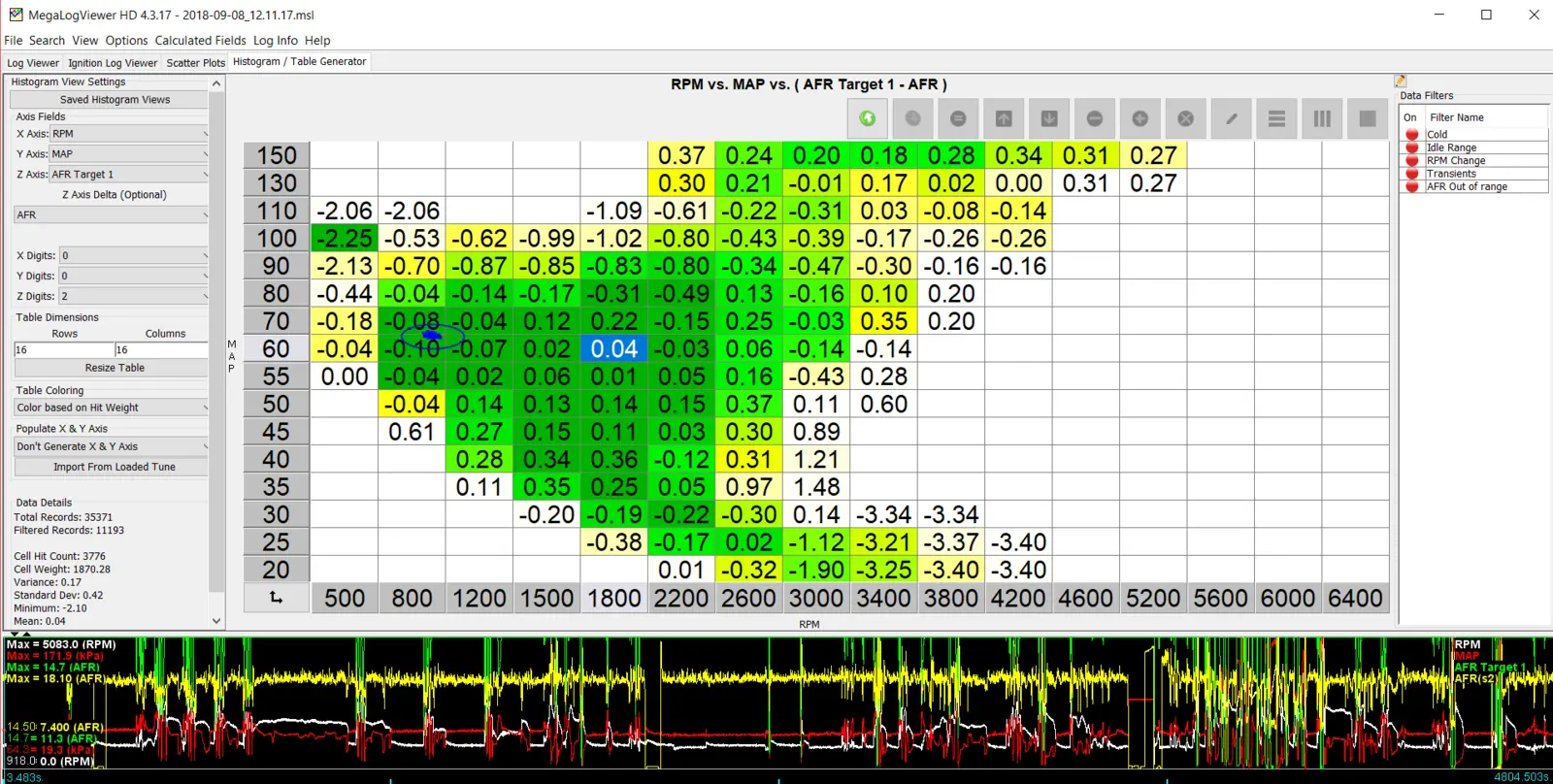Click the minus subtract toolbar icon

1095,118
